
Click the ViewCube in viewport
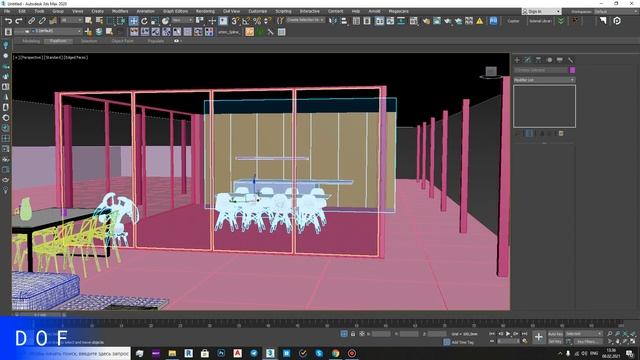coord(491,72)
